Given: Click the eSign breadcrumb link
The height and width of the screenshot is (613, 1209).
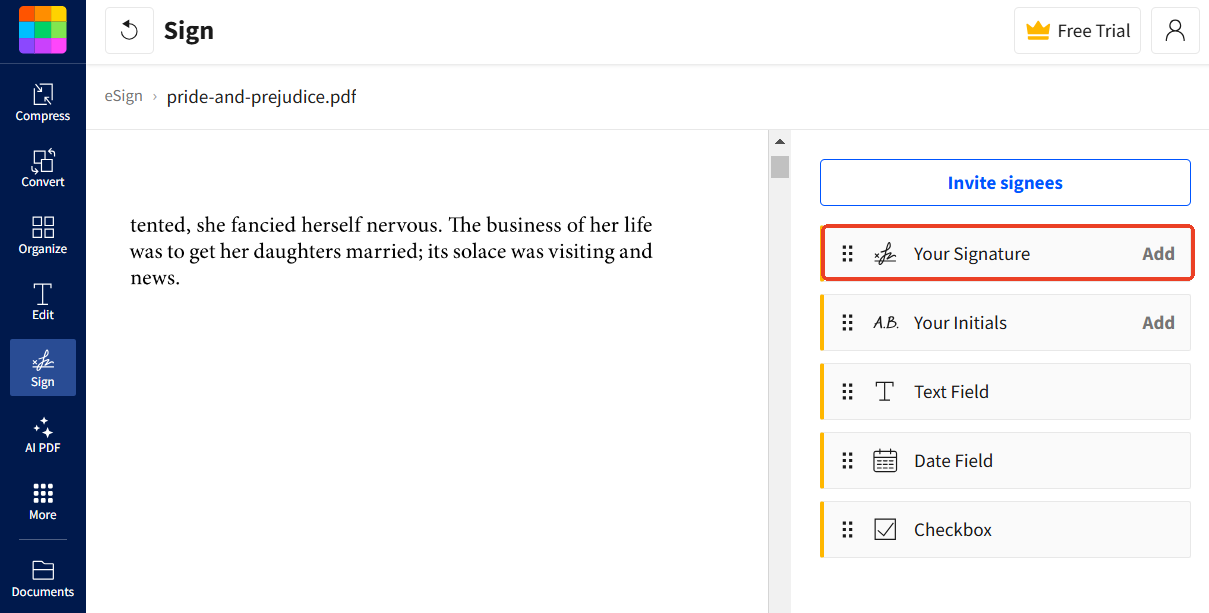Looking at the screenshot, I should [x=123, y=96].
